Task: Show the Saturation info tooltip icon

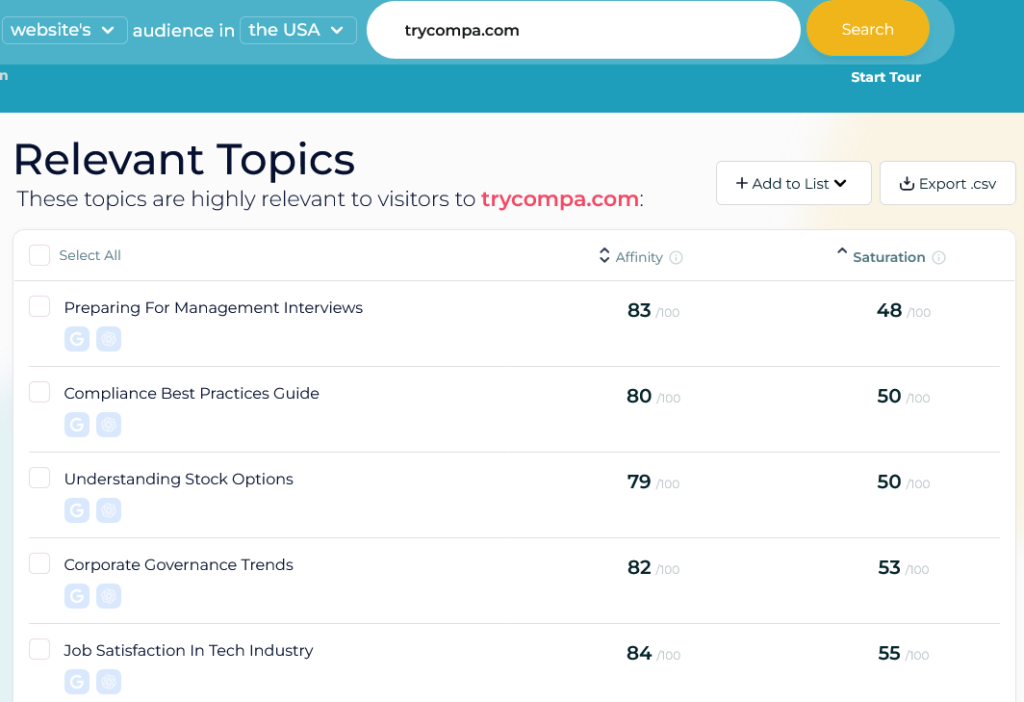Action: 939,258
